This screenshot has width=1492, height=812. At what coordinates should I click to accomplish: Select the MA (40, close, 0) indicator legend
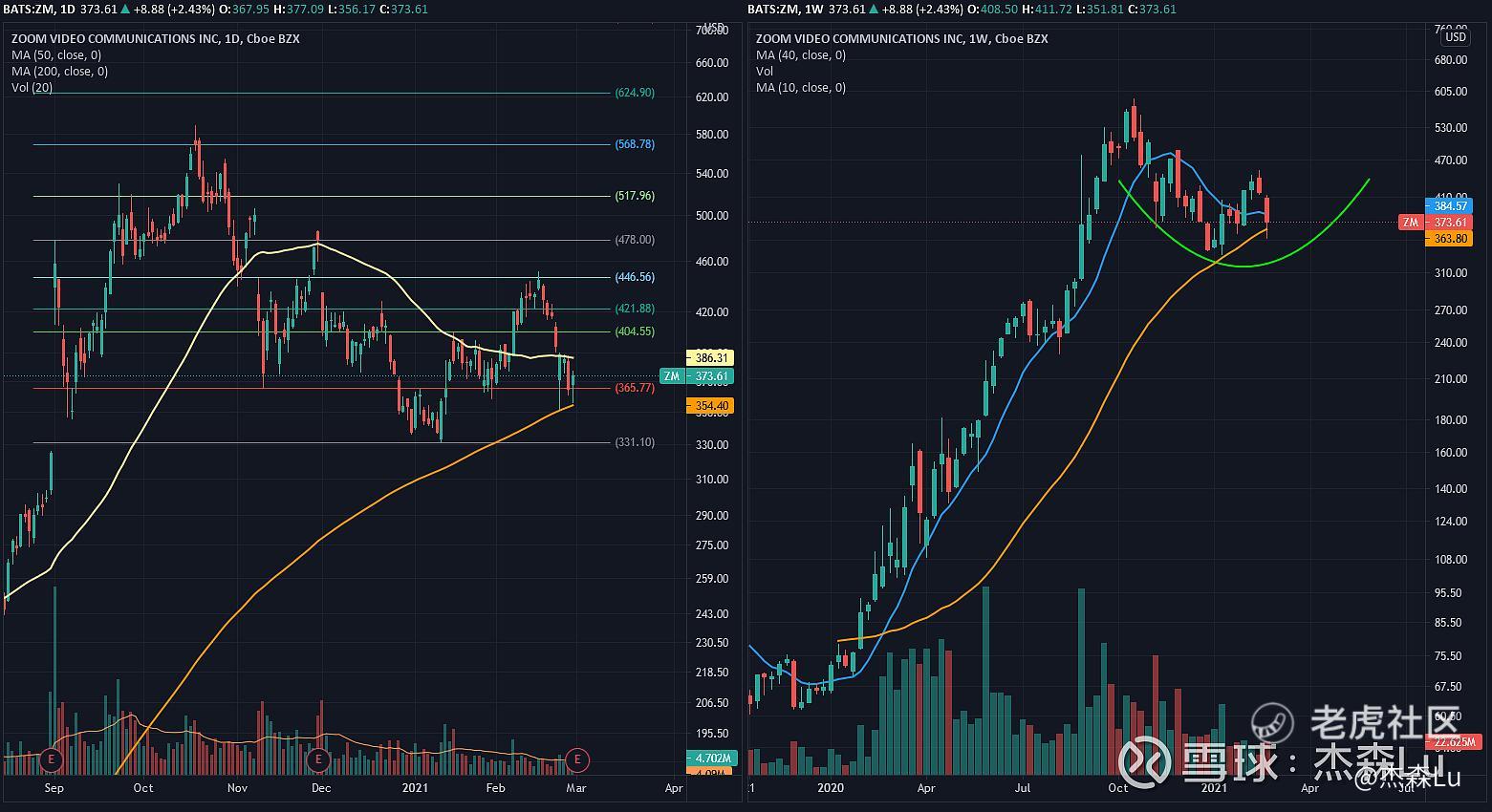(x=801, y=55)
